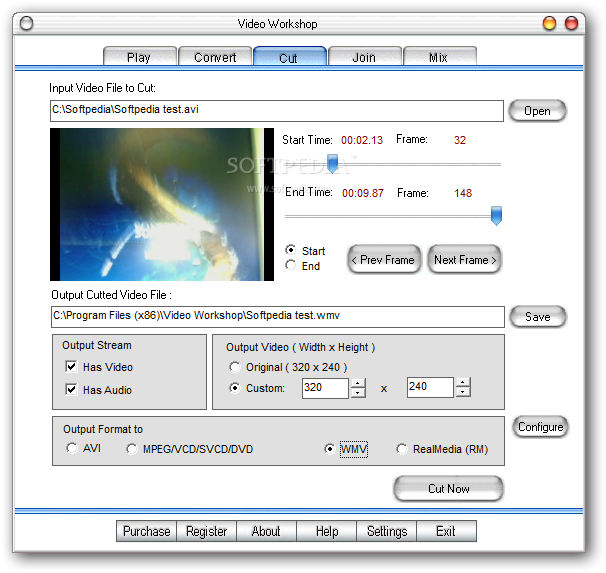Choose RealMedia (RM) output format

(x=402, y=449)
